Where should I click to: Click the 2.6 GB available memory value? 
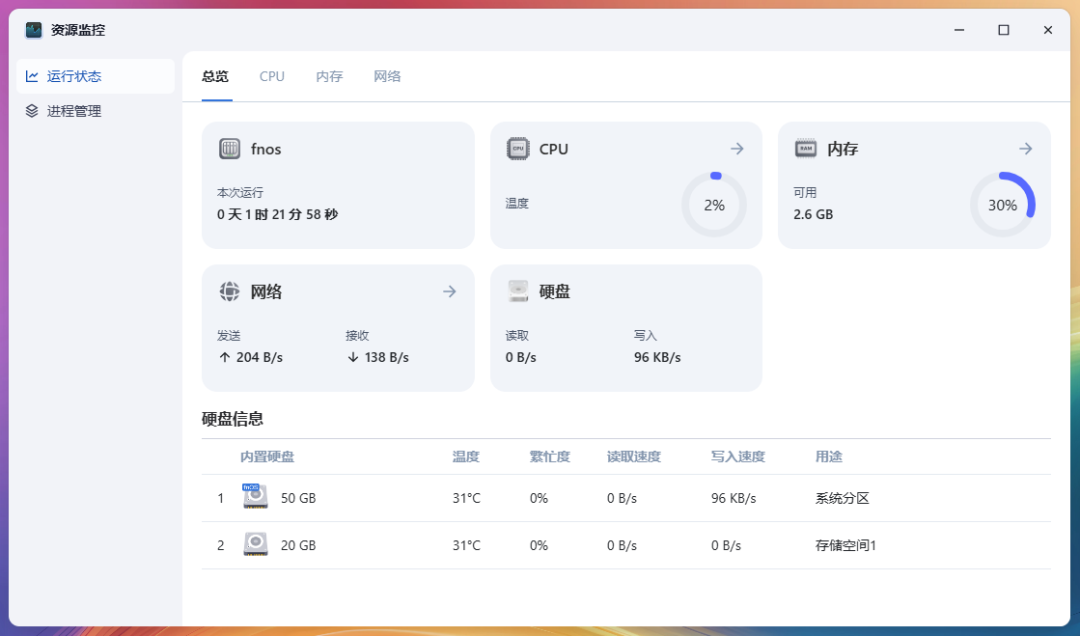pyautogui.click(x=813, y=214)
